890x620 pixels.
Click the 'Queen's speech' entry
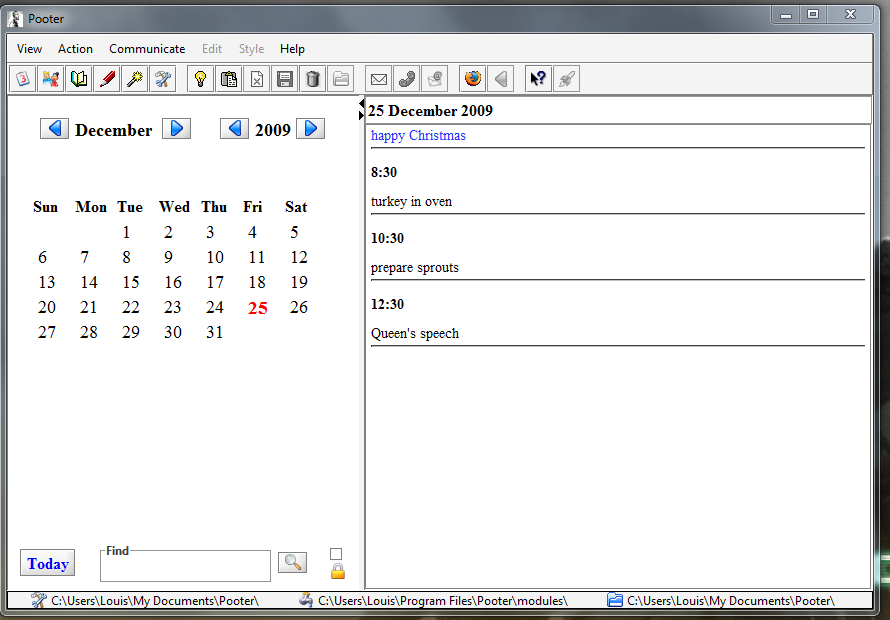415,333
